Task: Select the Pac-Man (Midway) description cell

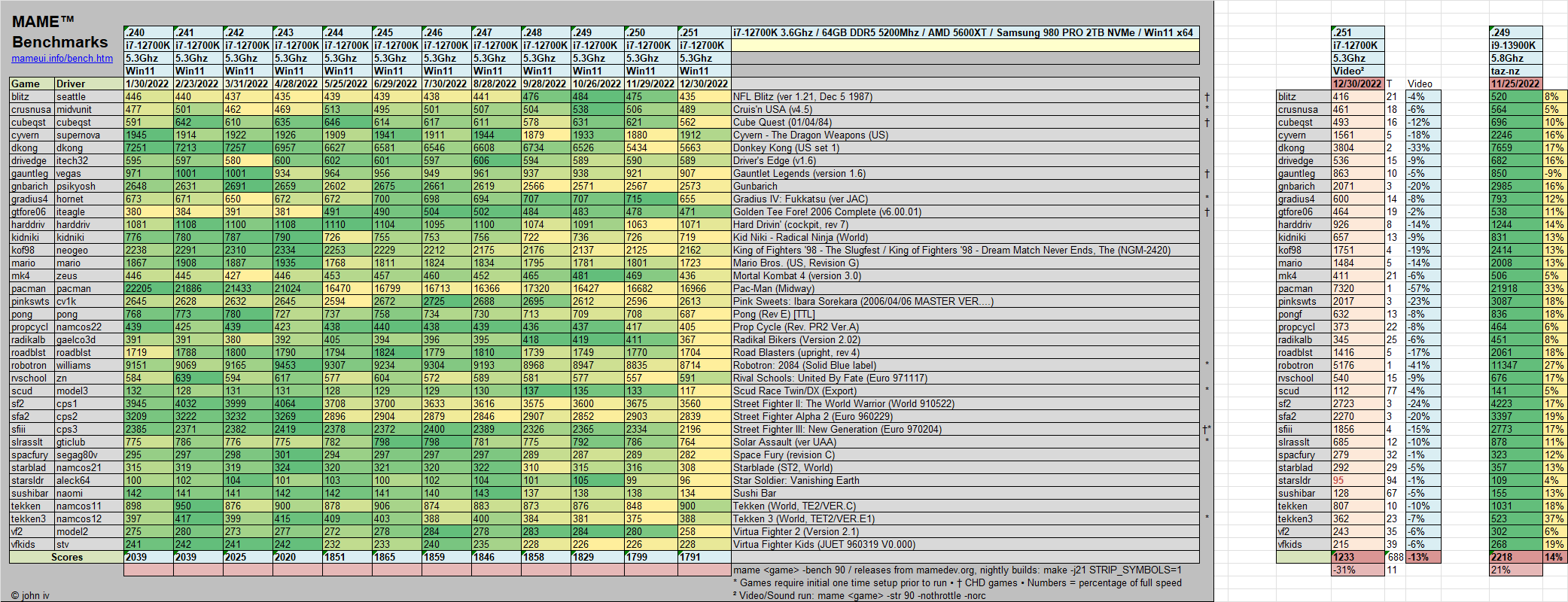Action: tap(965, 288)
